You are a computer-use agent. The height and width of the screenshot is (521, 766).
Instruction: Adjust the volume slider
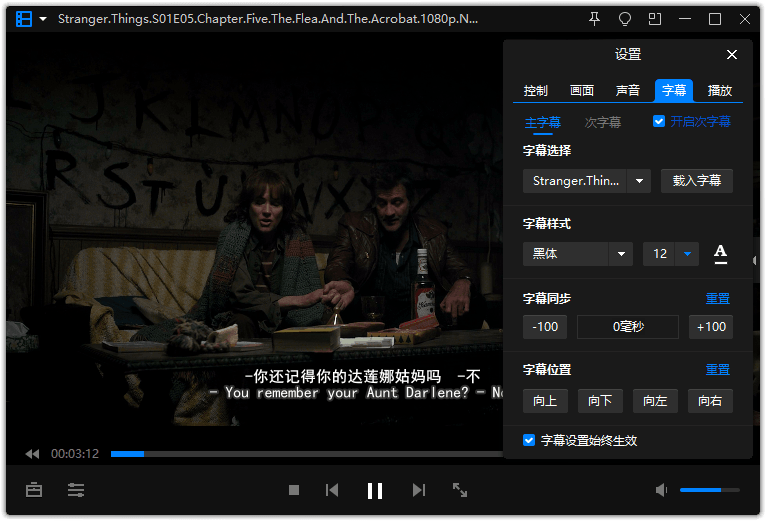709,490
